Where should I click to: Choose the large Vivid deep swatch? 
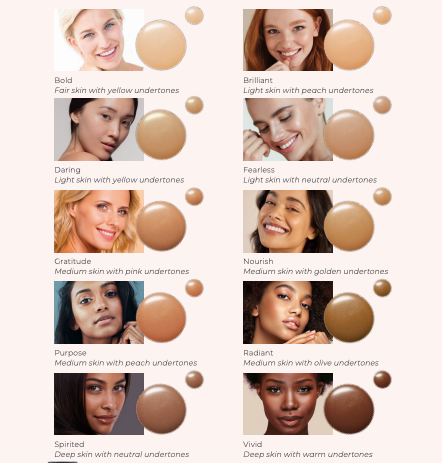click(349, 409)
